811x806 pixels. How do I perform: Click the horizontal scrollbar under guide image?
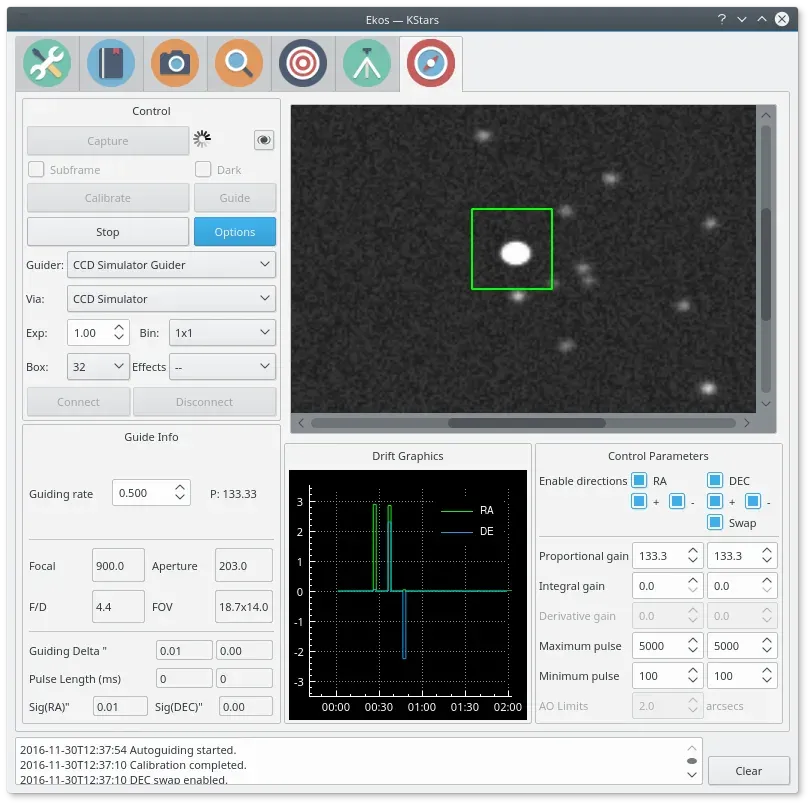tap(523, 423)
